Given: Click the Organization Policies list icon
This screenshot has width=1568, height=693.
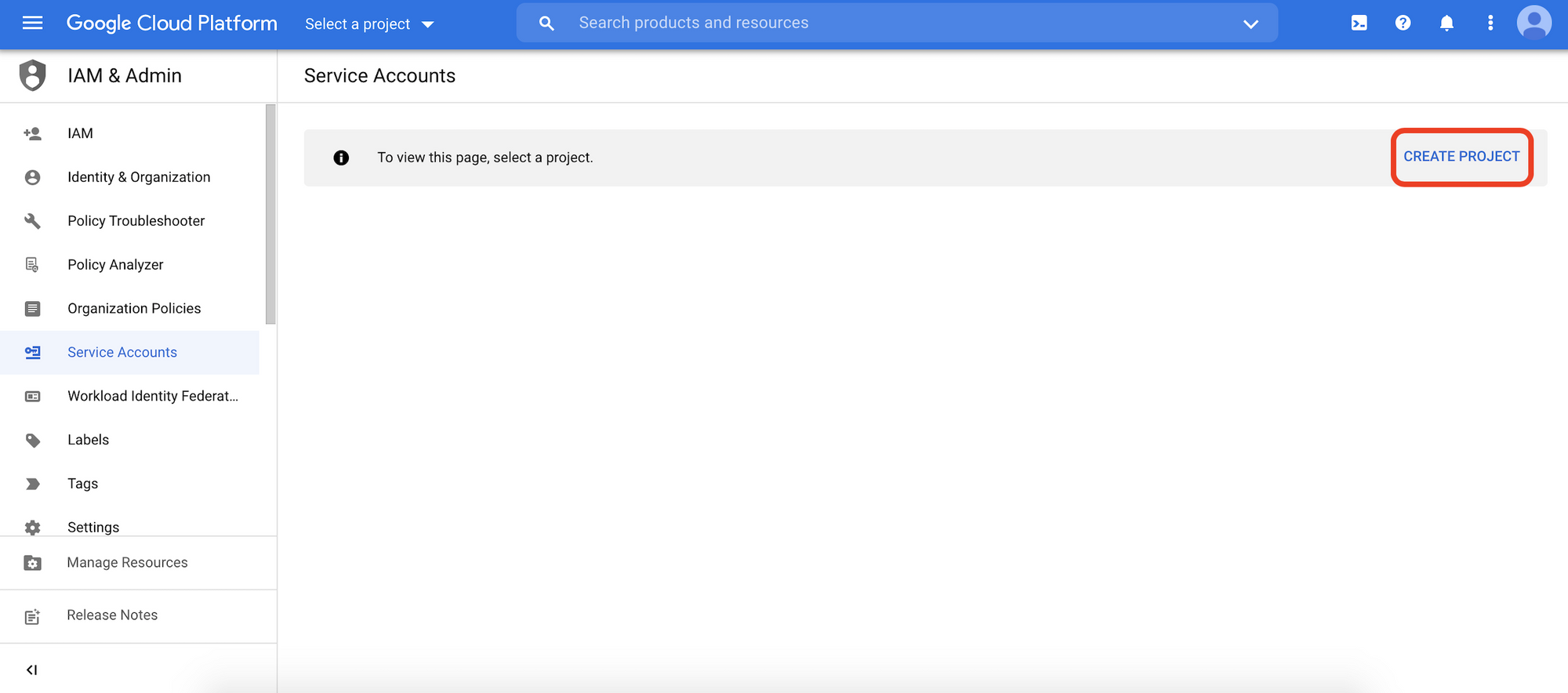Looking at the screenshot, I should [32, 309].
